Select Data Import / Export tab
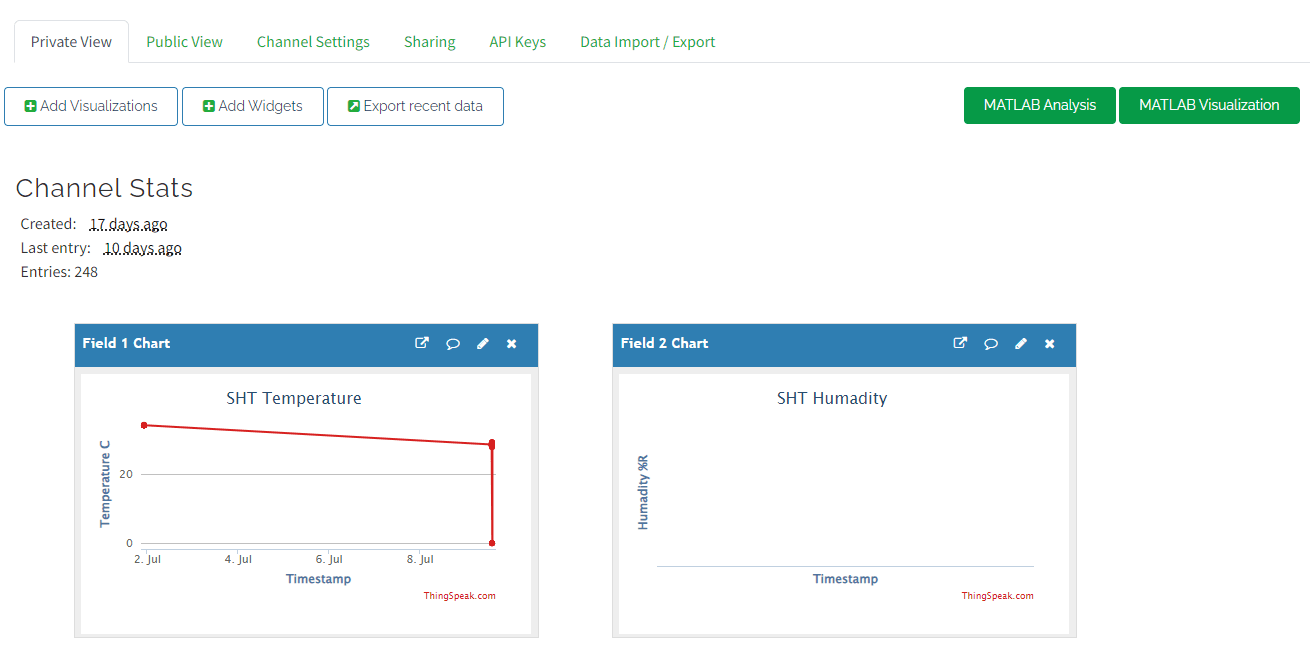Screen dimensions: 1312x652 (647, 42)
